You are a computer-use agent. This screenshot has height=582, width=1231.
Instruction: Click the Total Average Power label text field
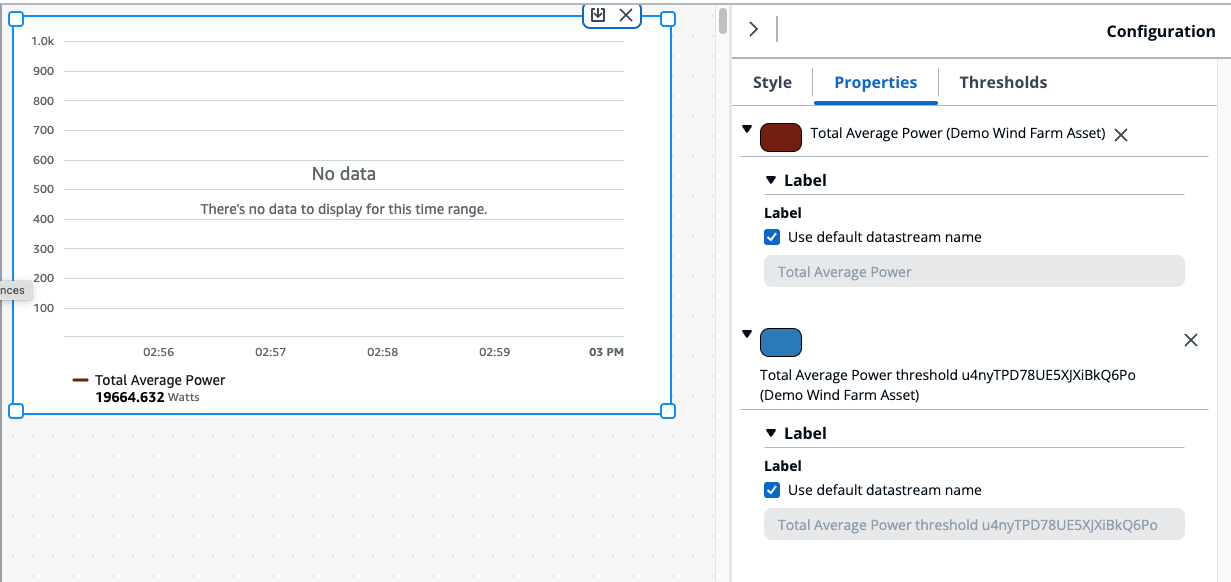click(x=973, y=272)
